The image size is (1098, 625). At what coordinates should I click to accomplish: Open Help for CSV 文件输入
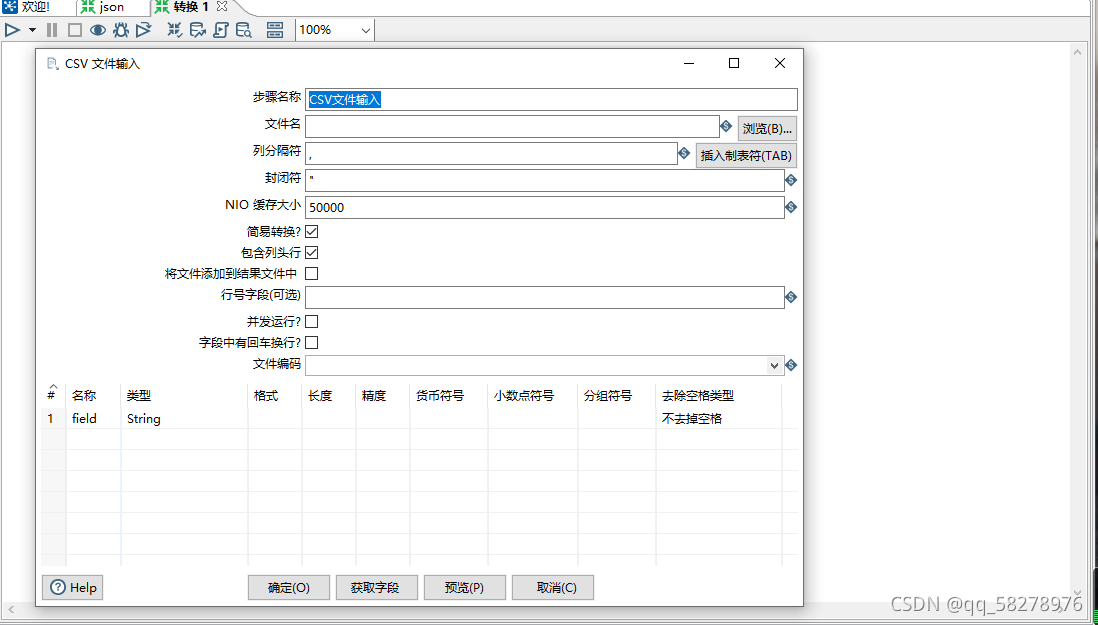(73, 587)
